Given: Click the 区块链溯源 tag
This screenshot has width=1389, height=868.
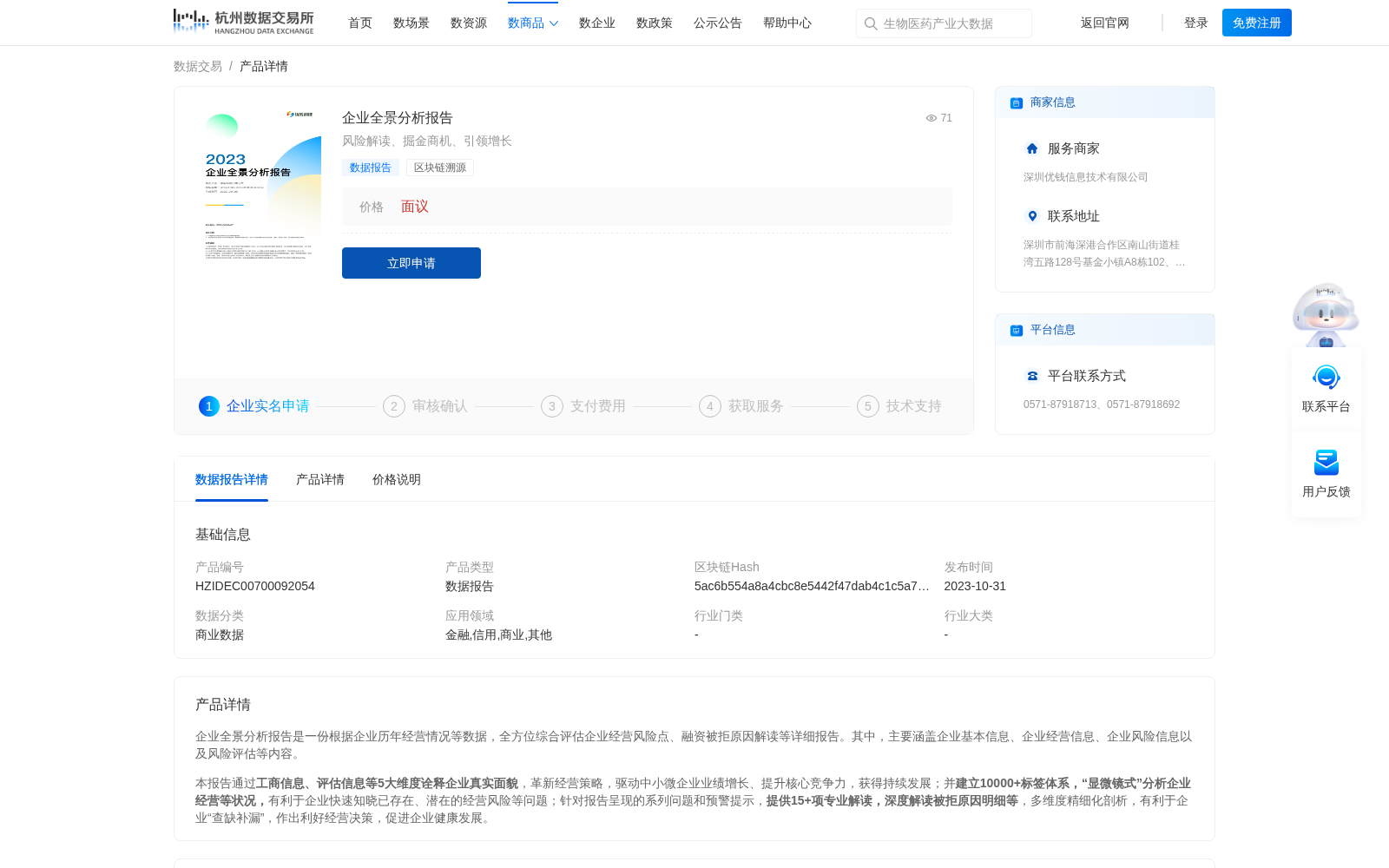Looking at the screenshot, I should tap(440, 168).
